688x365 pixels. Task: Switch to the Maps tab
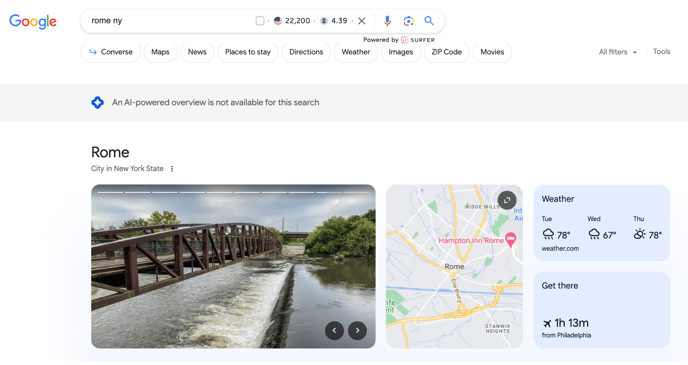click(160, 52)
